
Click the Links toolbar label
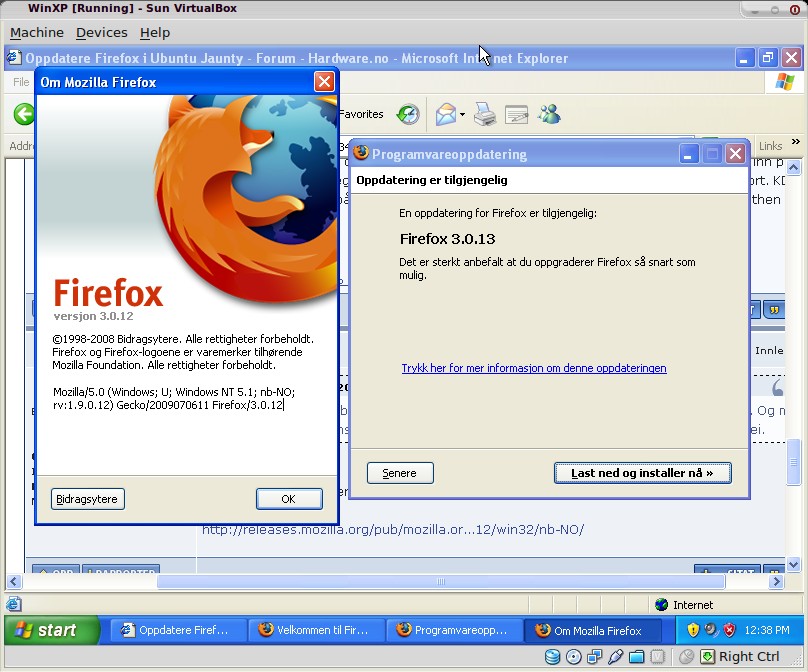click(x=770, y=146)
